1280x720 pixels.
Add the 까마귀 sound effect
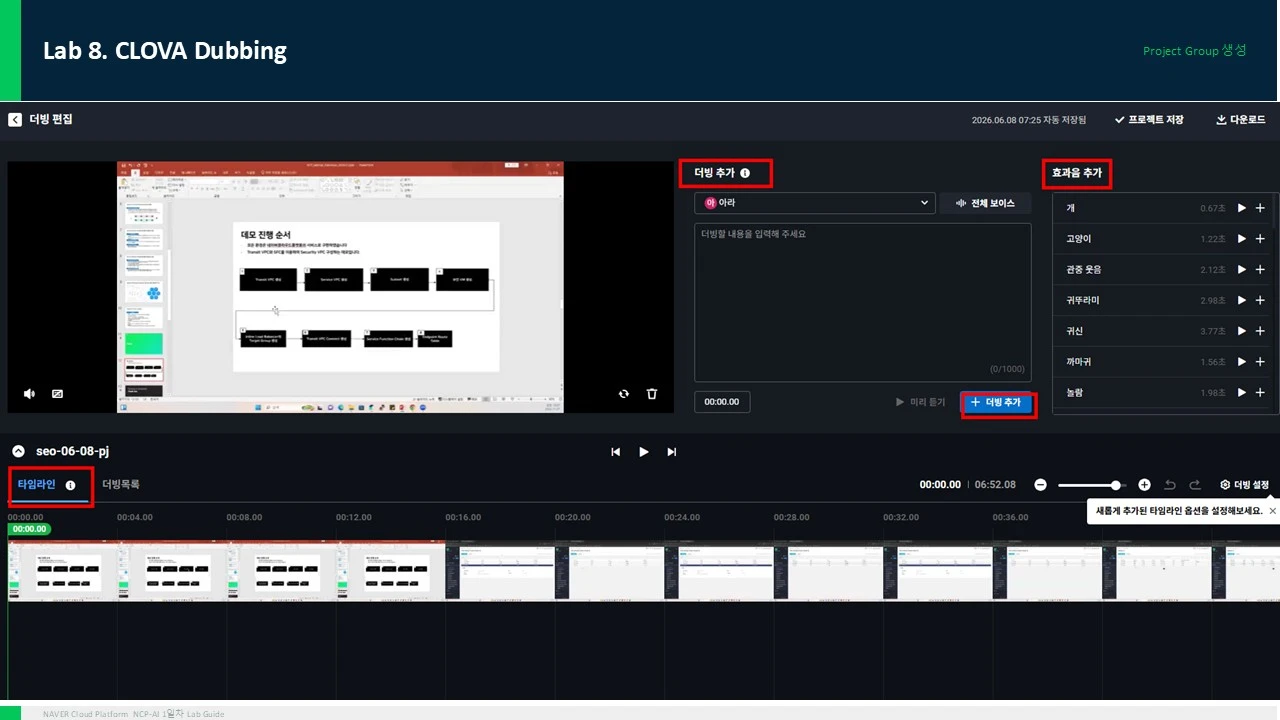1260,362
